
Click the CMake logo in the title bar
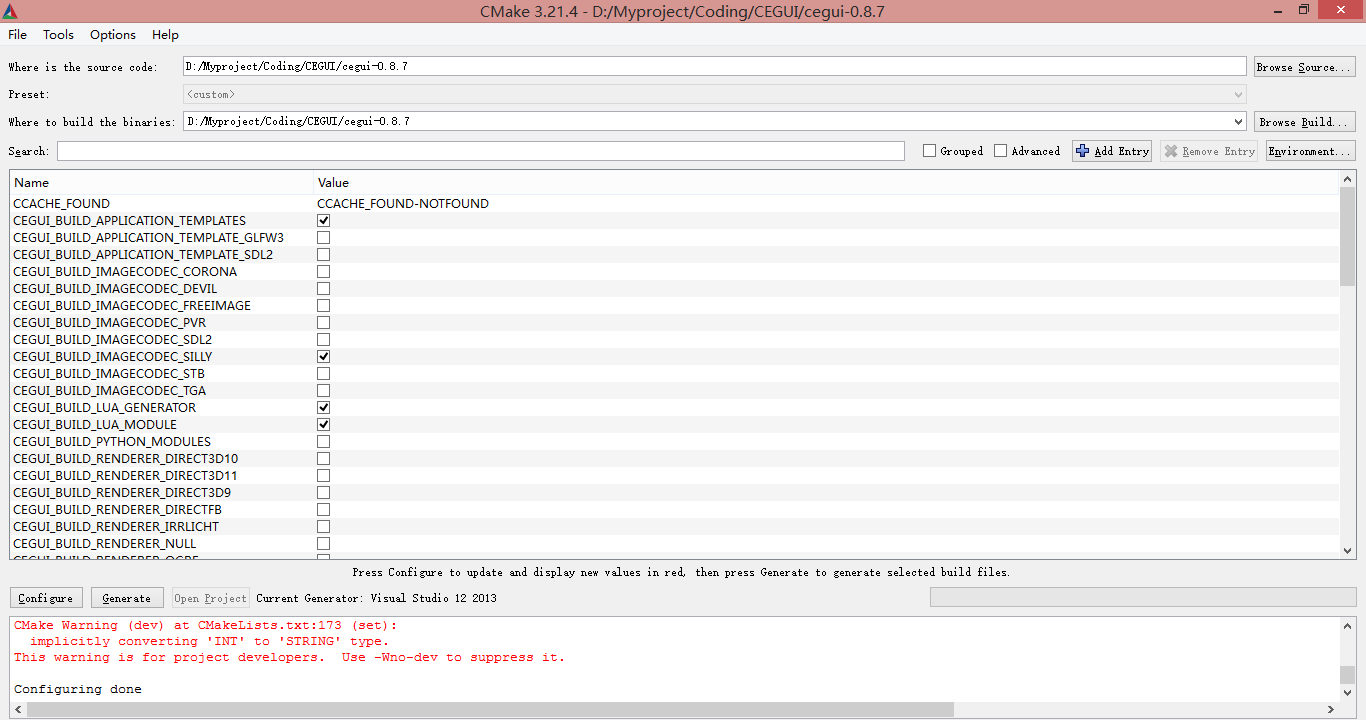click(13, 10)
